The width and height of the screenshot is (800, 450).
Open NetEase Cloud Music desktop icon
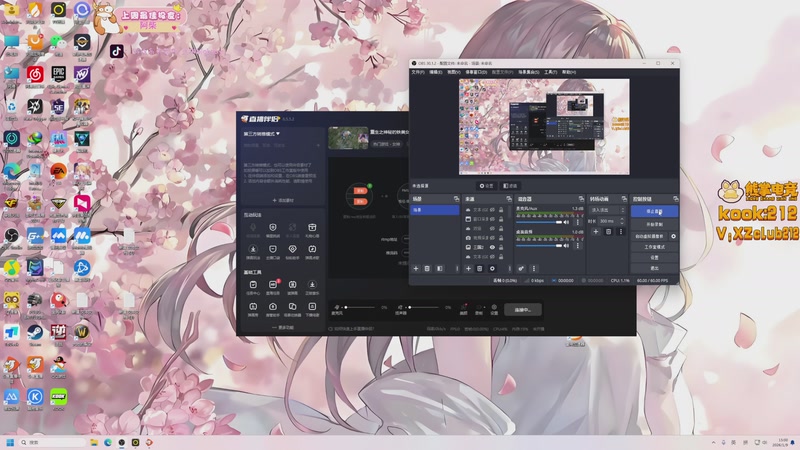(x=35, y=78)
